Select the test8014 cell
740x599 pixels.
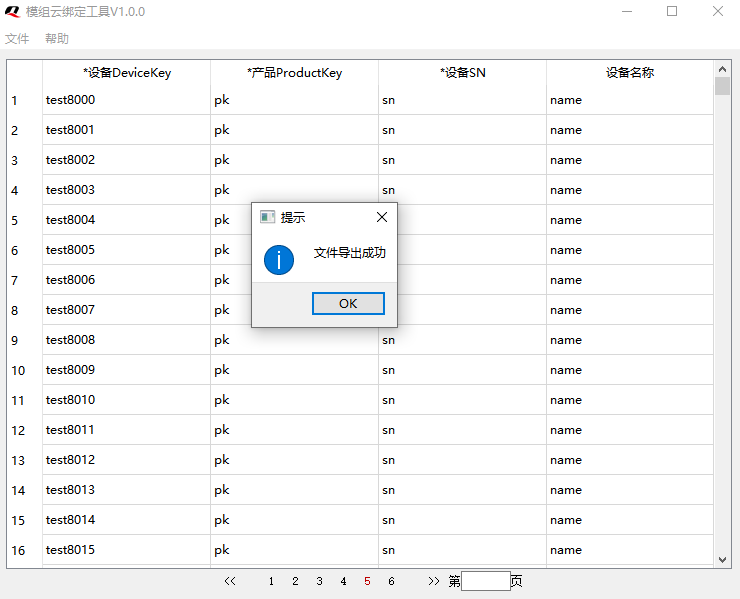126,520
